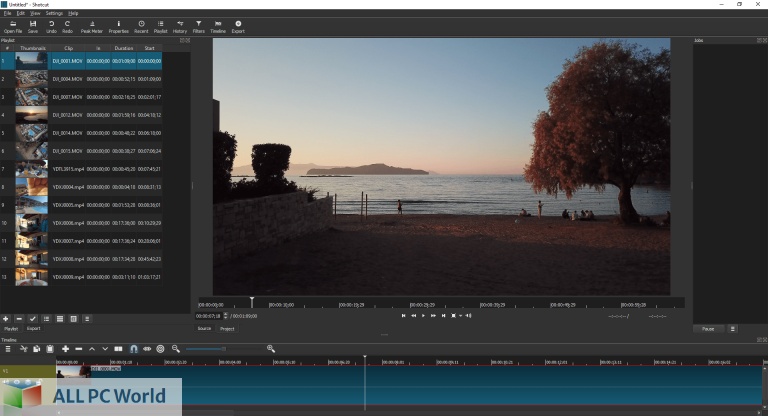Viewport: 768px width, 416px height.
Task: Open the playlist menu button
Action: pos(86,319)
